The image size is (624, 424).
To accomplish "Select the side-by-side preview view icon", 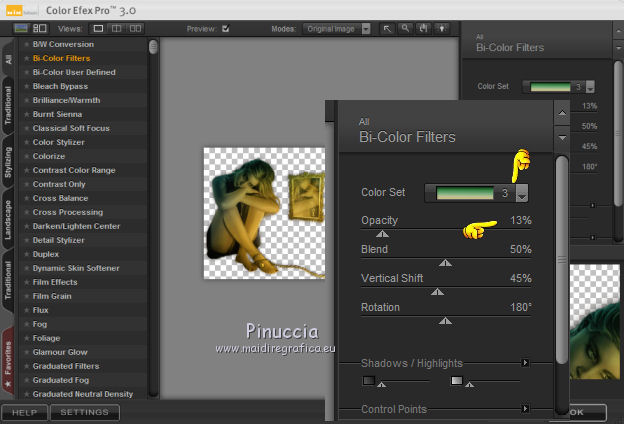I will pos(135,29).
